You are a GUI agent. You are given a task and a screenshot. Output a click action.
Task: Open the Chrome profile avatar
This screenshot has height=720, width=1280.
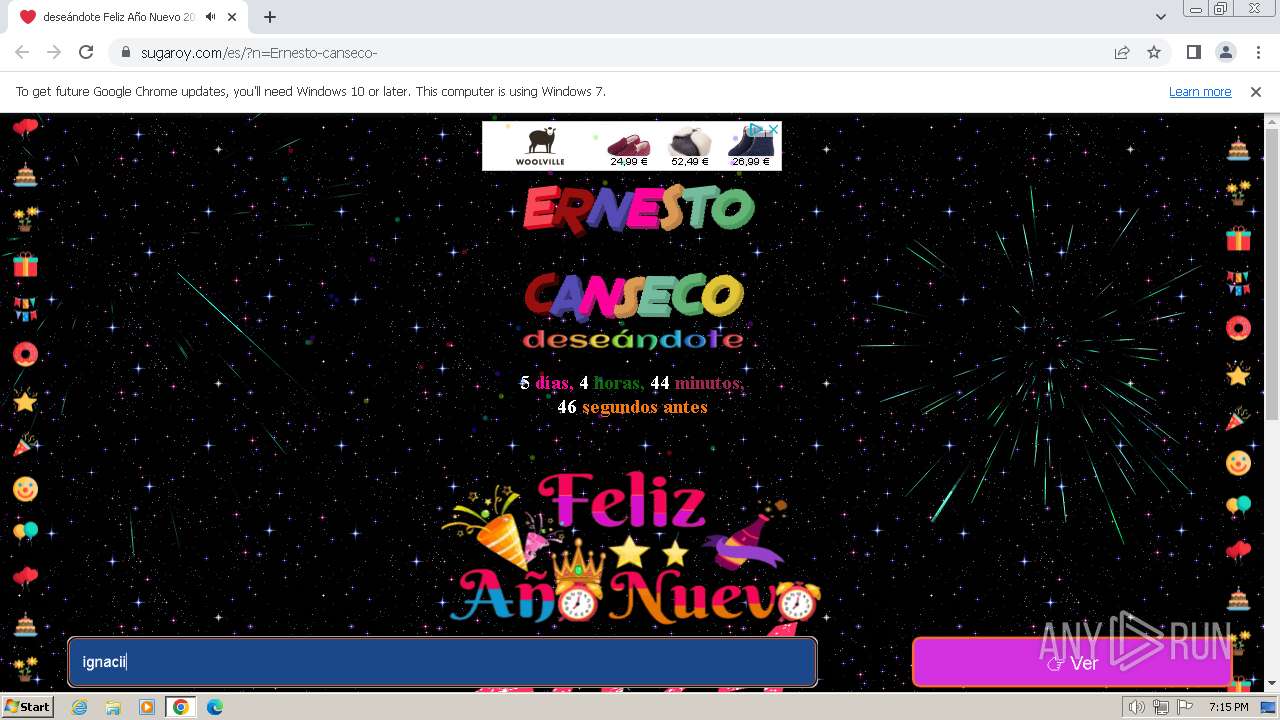pyautogui.click(x=1226, y=52)
